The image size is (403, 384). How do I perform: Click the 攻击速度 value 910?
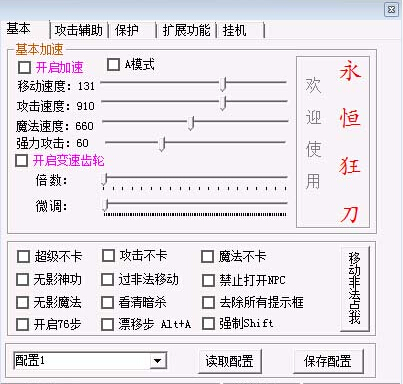coord(86,106)
